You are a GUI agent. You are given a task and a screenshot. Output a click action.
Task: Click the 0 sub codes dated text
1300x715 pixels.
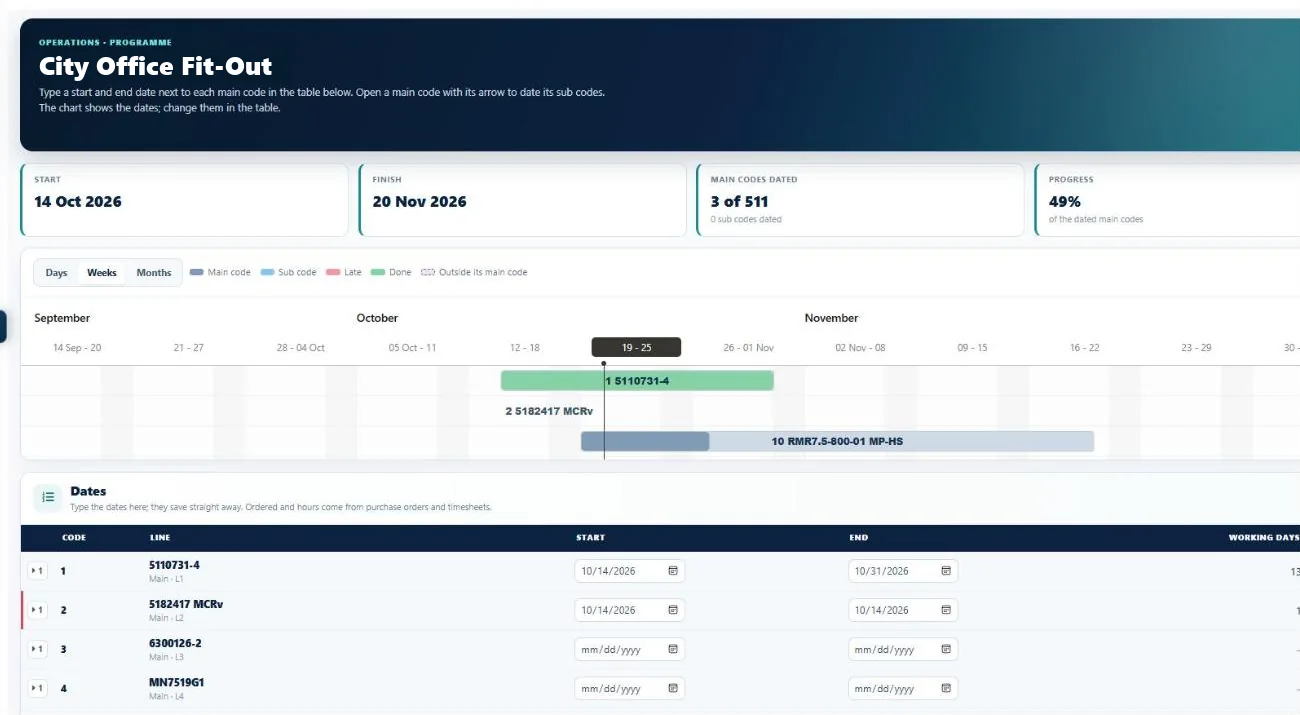pos(746,219)
